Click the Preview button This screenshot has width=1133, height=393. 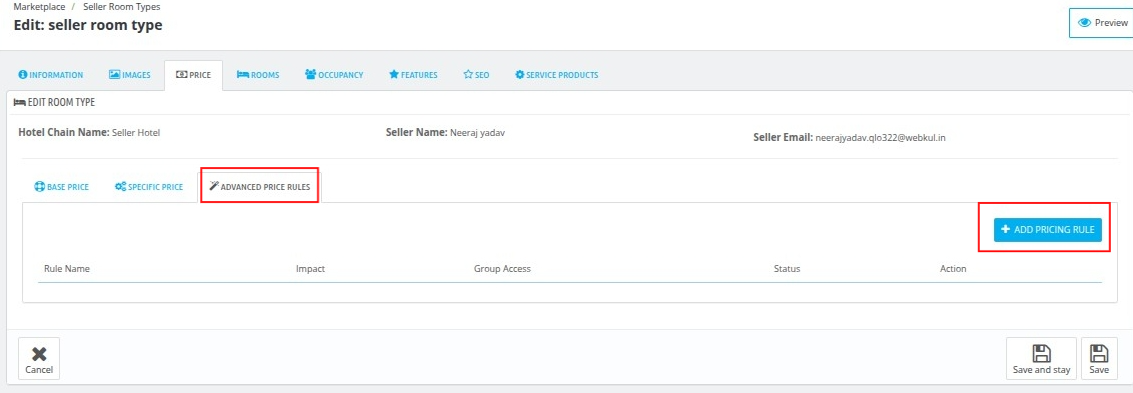click(x=1101, y=23)
